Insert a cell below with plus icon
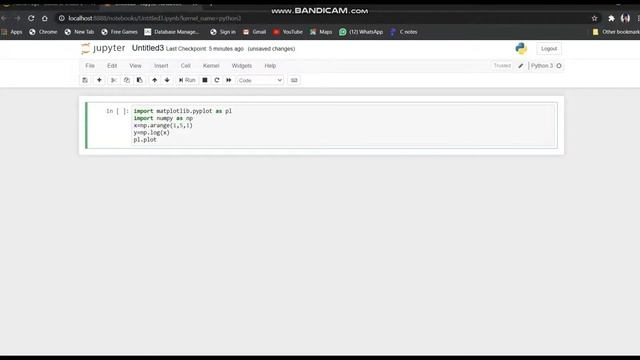 [99, 80]
